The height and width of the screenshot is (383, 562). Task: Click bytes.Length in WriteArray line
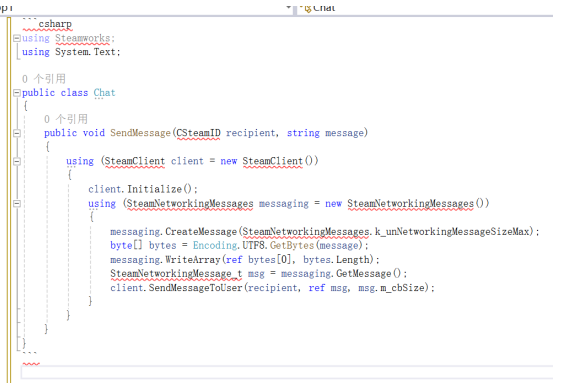(336, 259)
